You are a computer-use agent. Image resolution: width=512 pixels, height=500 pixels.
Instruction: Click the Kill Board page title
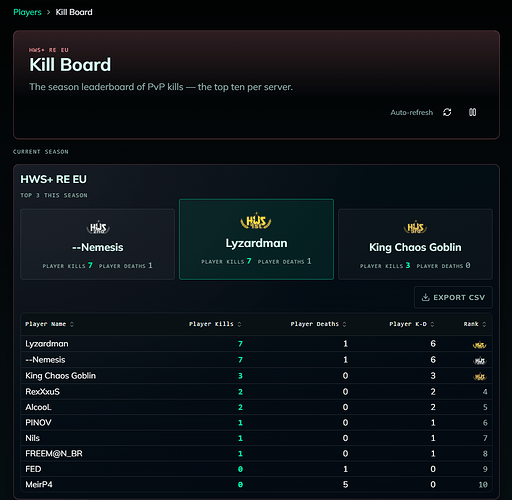(70, 65)
